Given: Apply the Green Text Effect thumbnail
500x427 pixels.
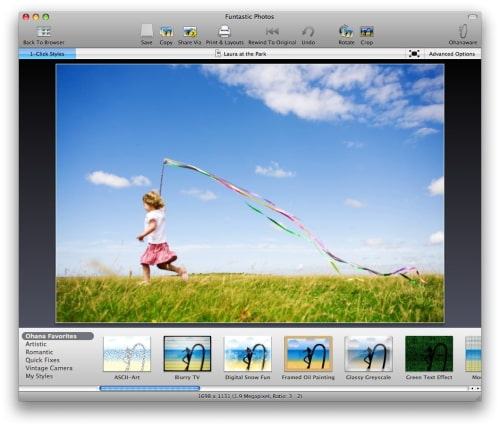Looking at the screenshot, I should (429, 354).
